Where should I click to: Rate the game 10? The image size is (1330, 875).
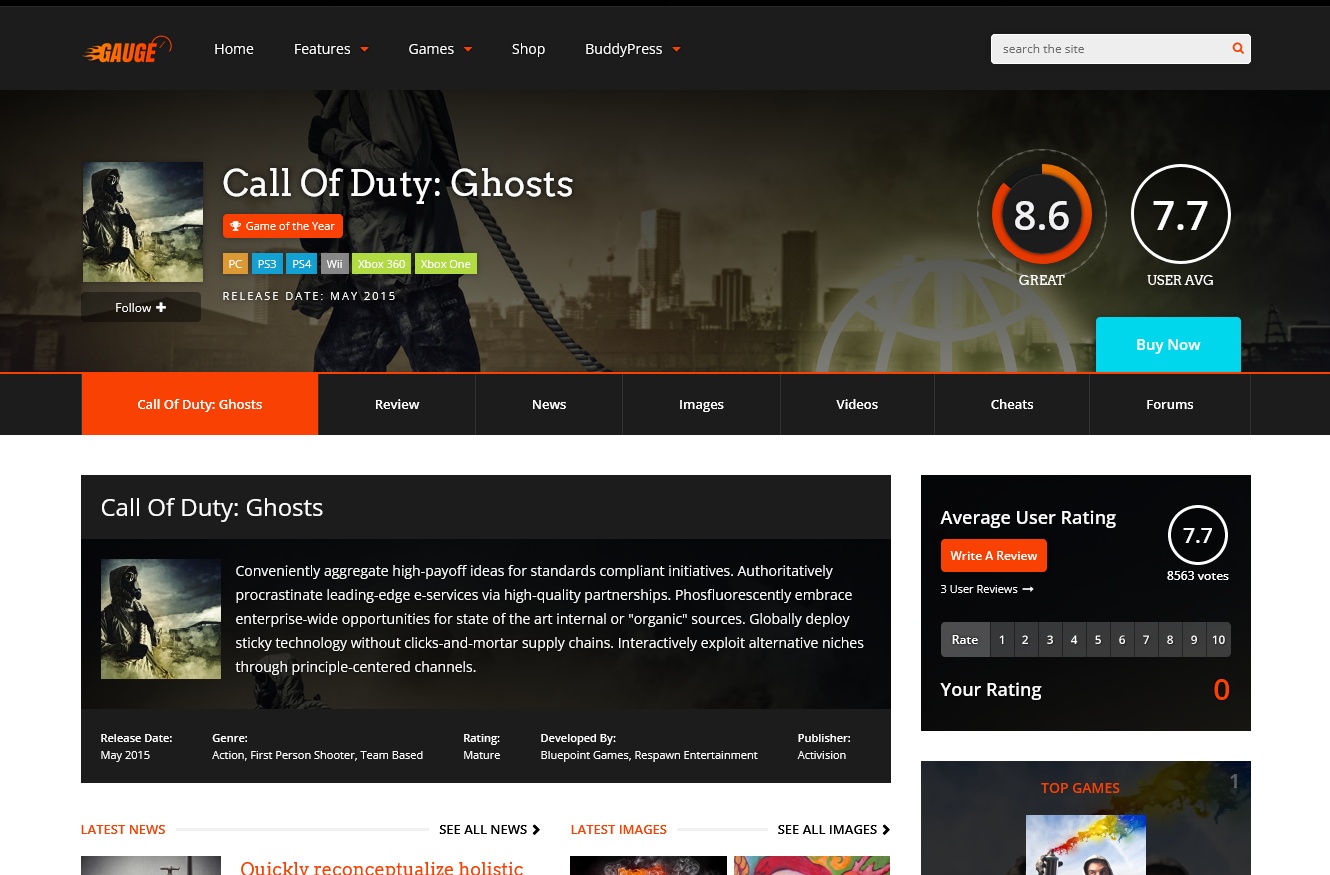pos(1218,640)
